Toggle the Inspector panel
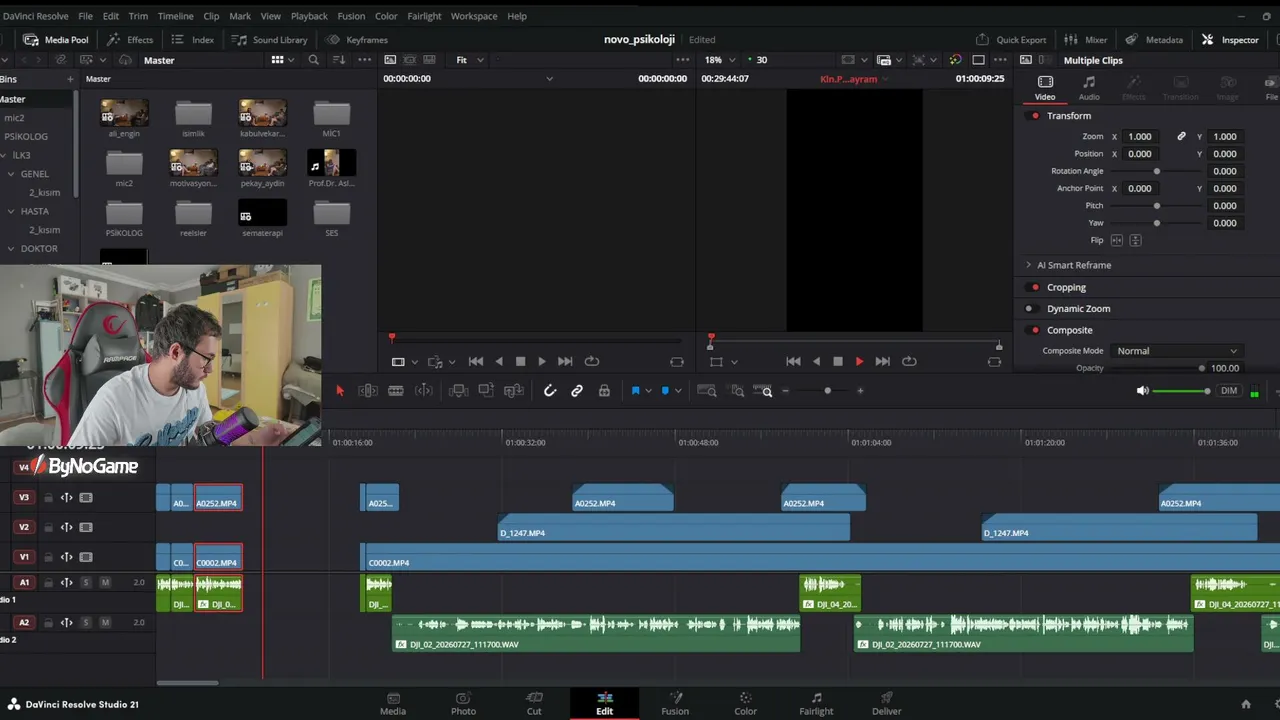This screenshot has width=1280, height=720. click(1230, 40)
